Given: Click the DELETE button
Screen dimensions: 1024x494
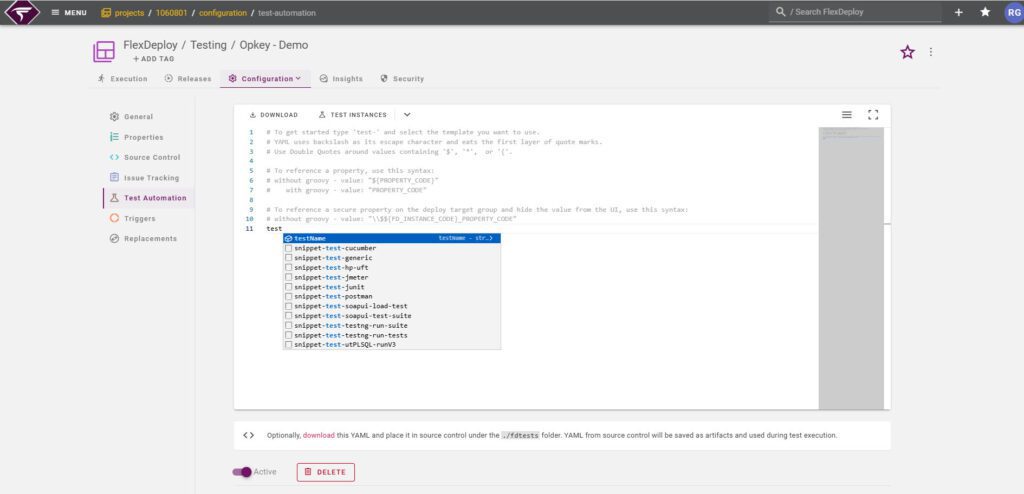Looking at the screenshot, I should (x=325, y=472).
